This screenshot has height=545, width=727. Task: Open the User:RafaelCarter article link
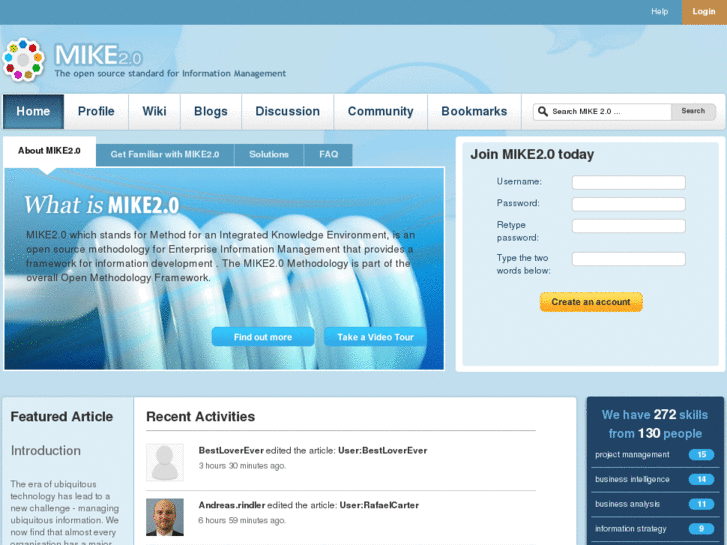click(379, 505)
